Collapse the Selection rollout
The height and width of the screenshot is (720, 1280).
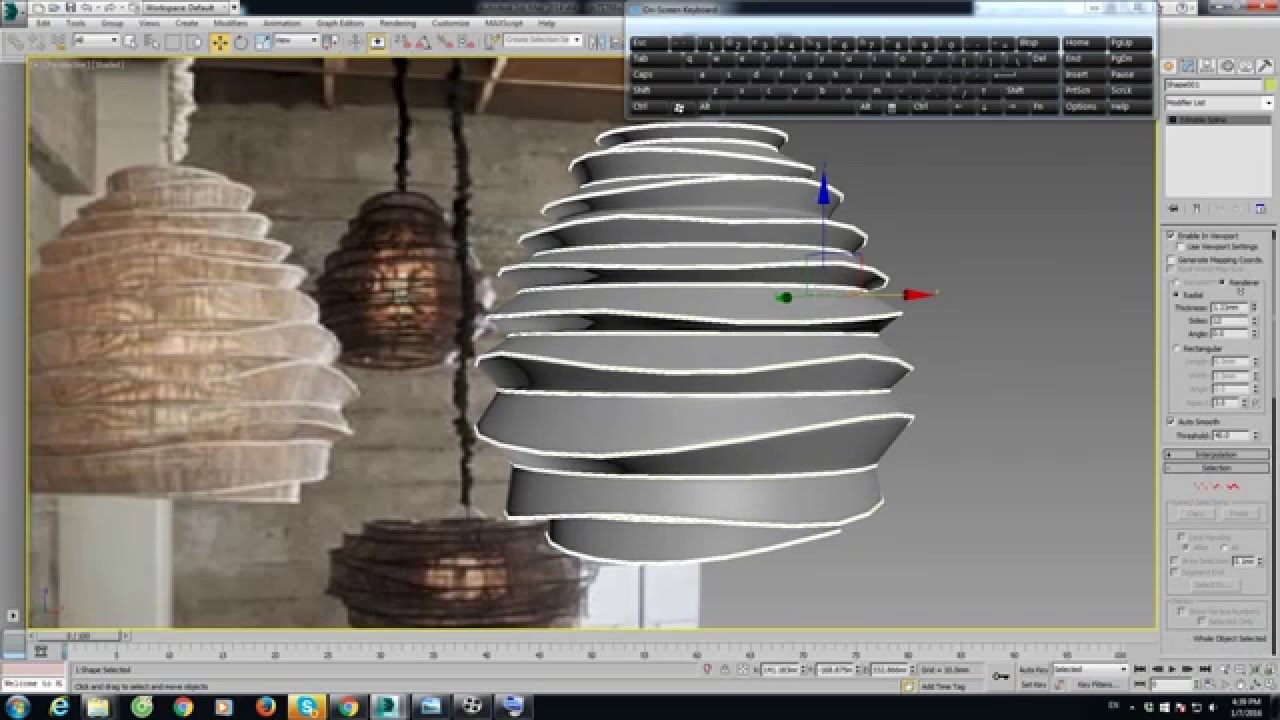click(x=1216, y=468)
